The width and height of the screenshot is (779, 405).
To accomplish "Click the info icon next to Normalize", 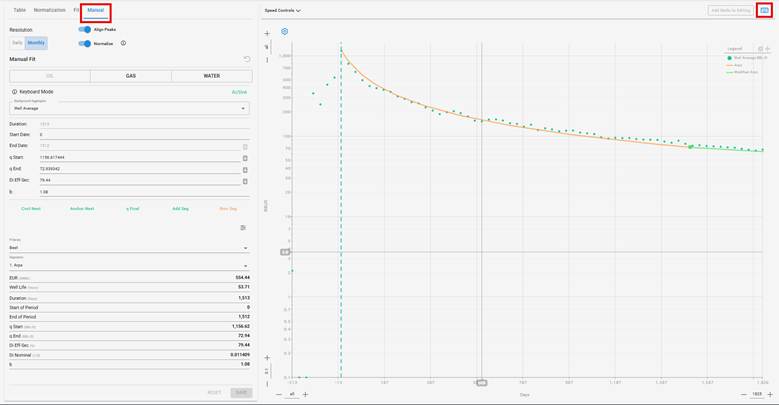I will point(123,43).
